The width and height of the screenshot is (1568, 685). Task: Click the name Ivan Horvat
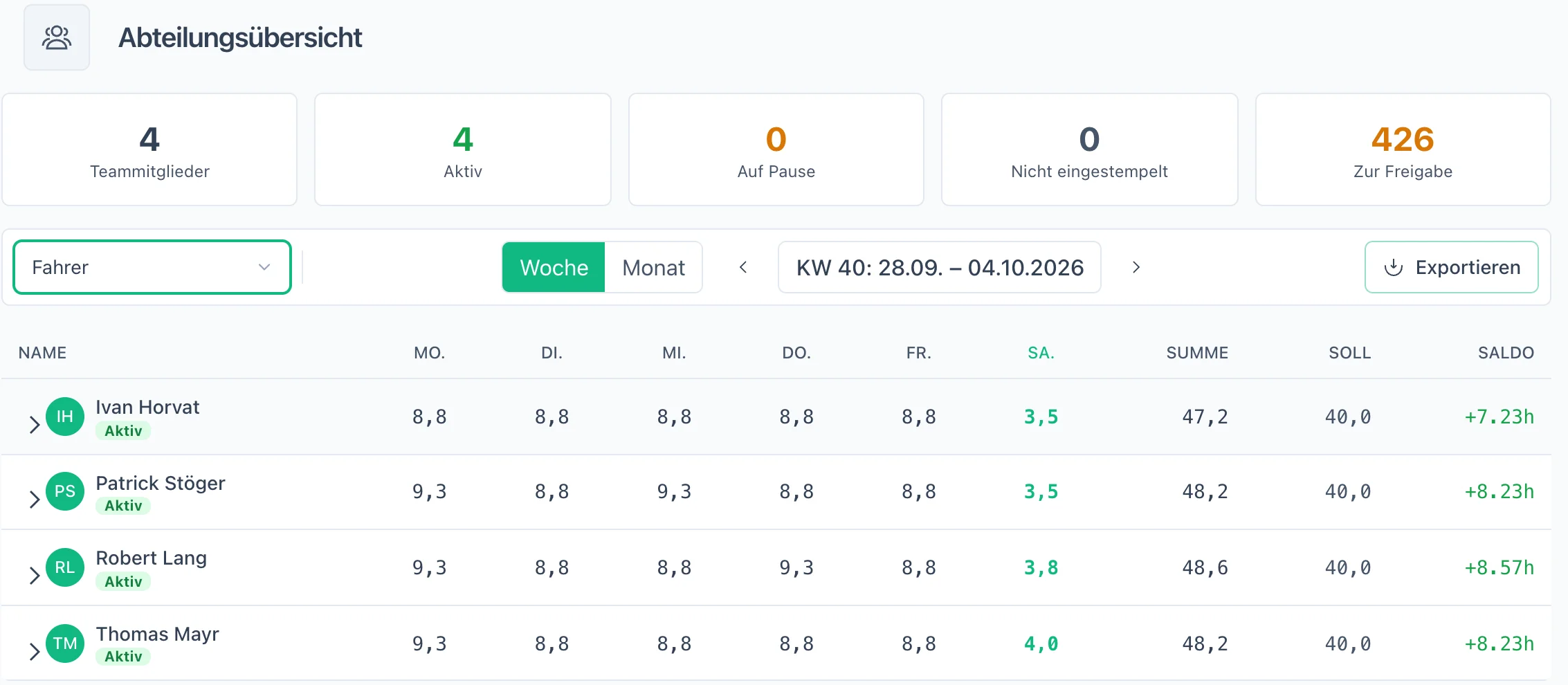pos(147,407)
